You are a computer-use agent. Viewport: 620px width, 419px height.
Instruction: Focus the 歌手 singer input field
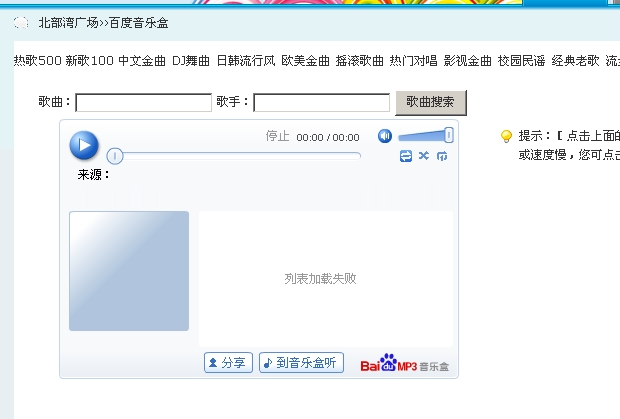tap(321, 103)
